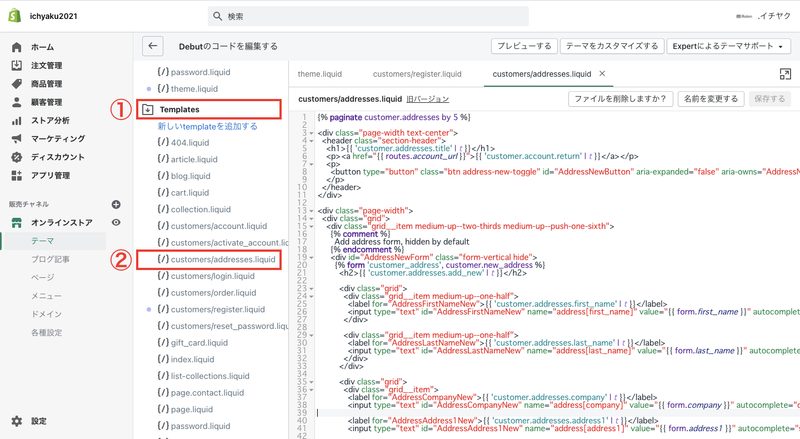Add a sales channel with plus icon
The height and width of the screenshot is (439, 800).
click(116, 204)
